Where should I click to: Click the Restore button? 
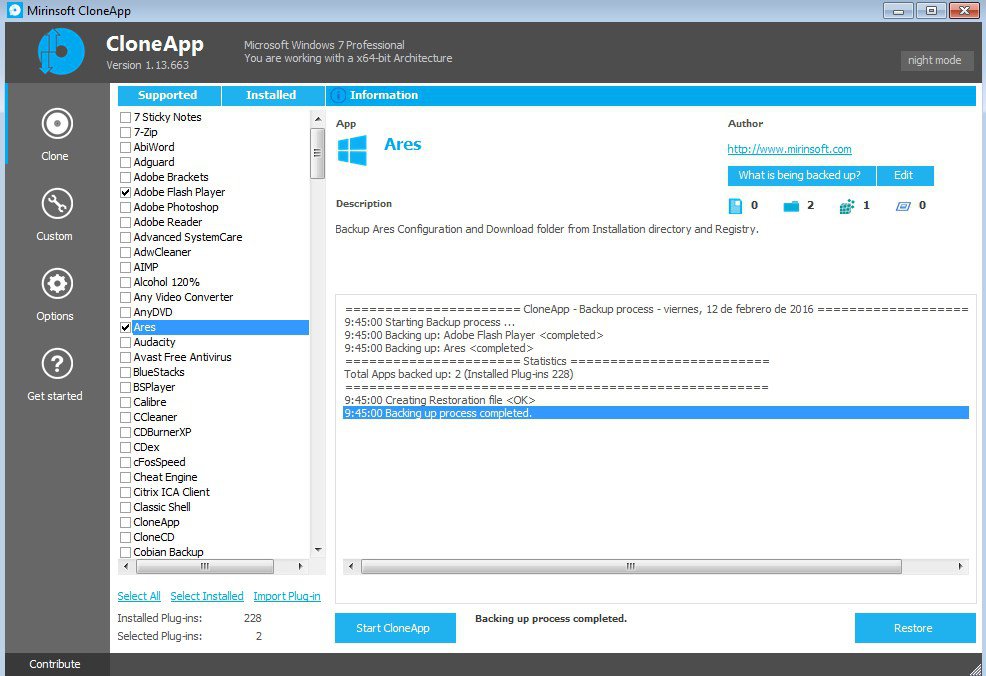click(914, 628)
